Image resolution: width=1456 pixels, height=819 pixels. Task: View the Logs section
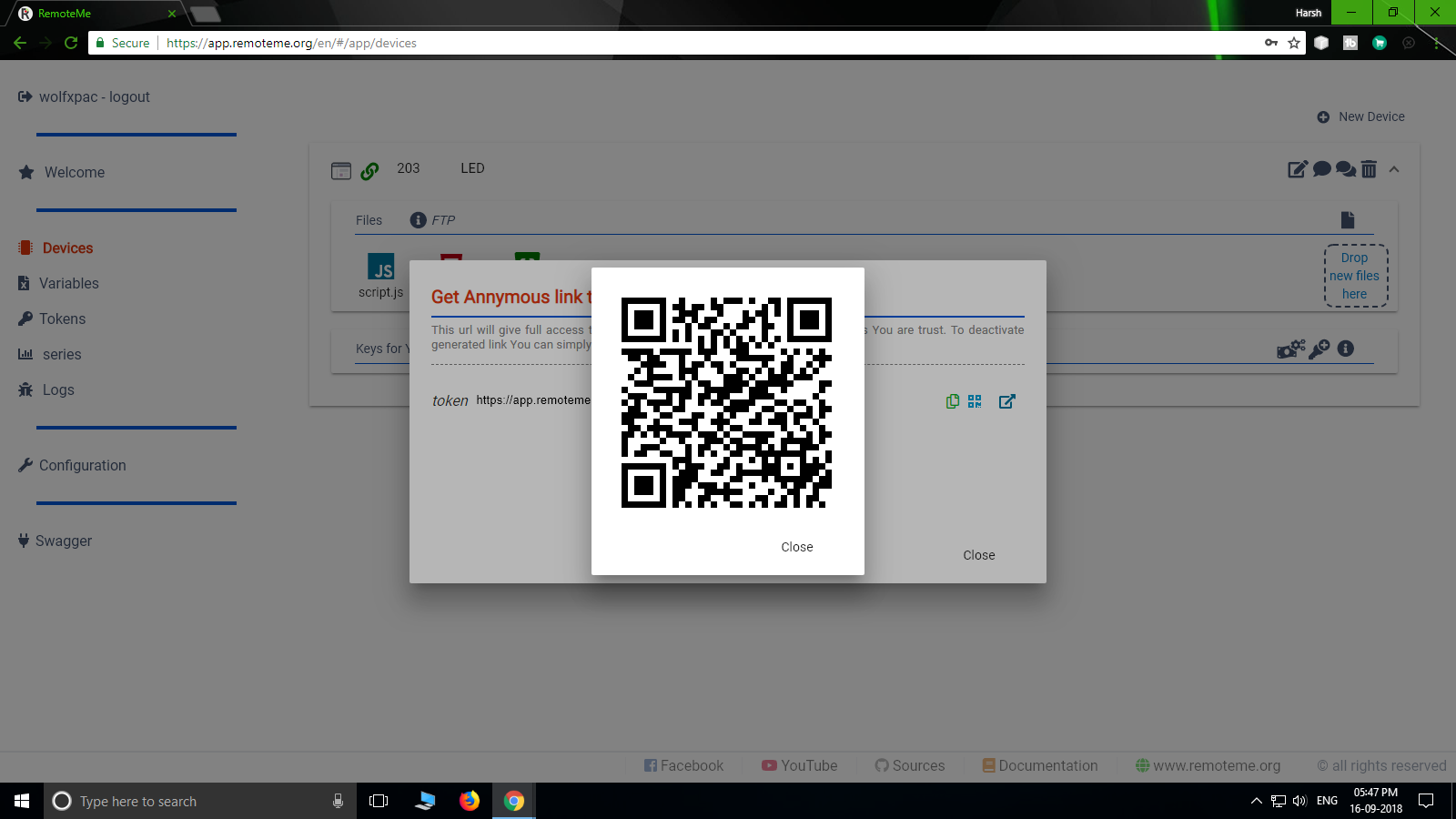coord(46,389)
